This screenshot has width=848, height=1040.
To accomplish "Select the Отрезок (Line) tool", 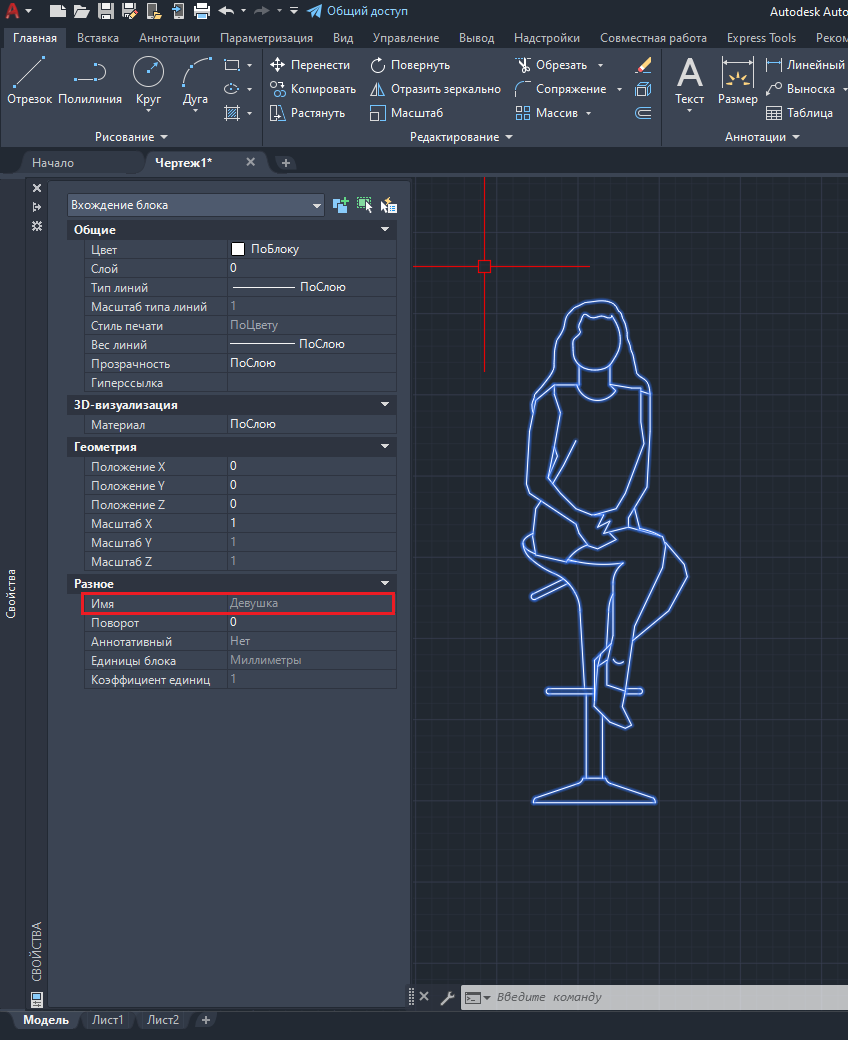I will pos(29,80).
